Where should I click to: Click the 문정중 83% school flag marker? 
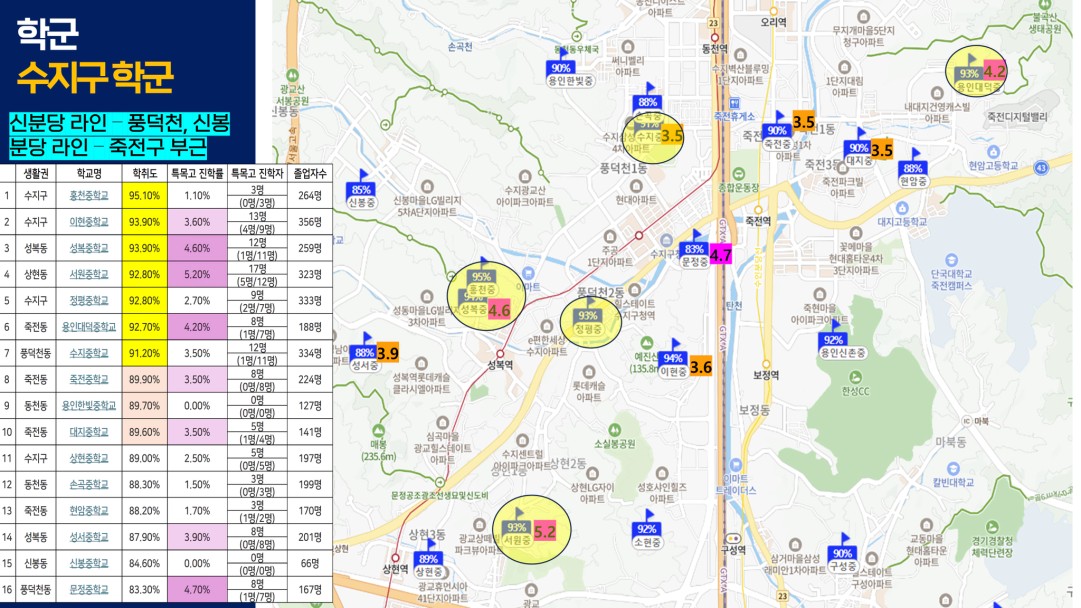(694, 251)
